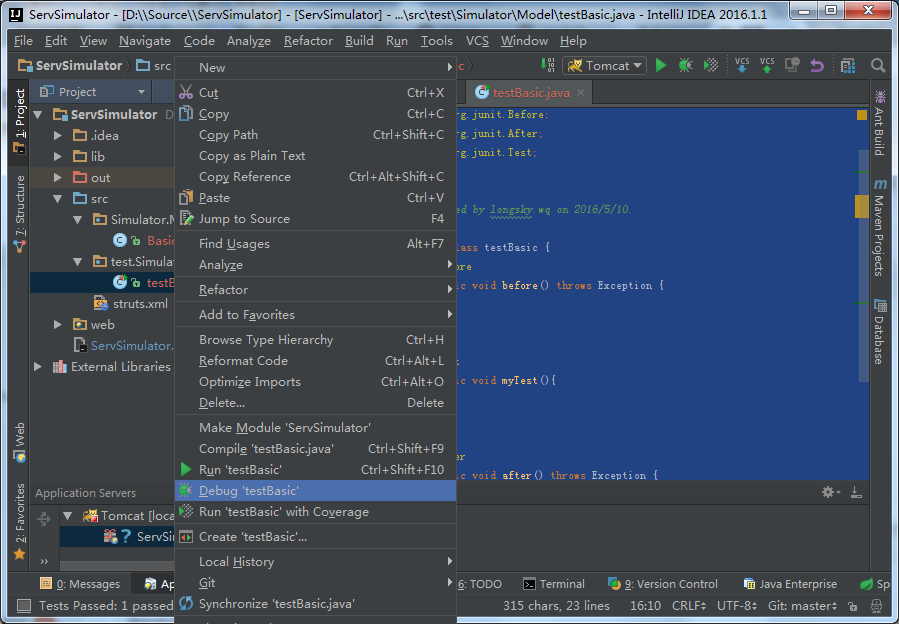Screen dimensions: 899x624
Task: Collapse the ServSimulator root tree node
Action: point(38,114)
